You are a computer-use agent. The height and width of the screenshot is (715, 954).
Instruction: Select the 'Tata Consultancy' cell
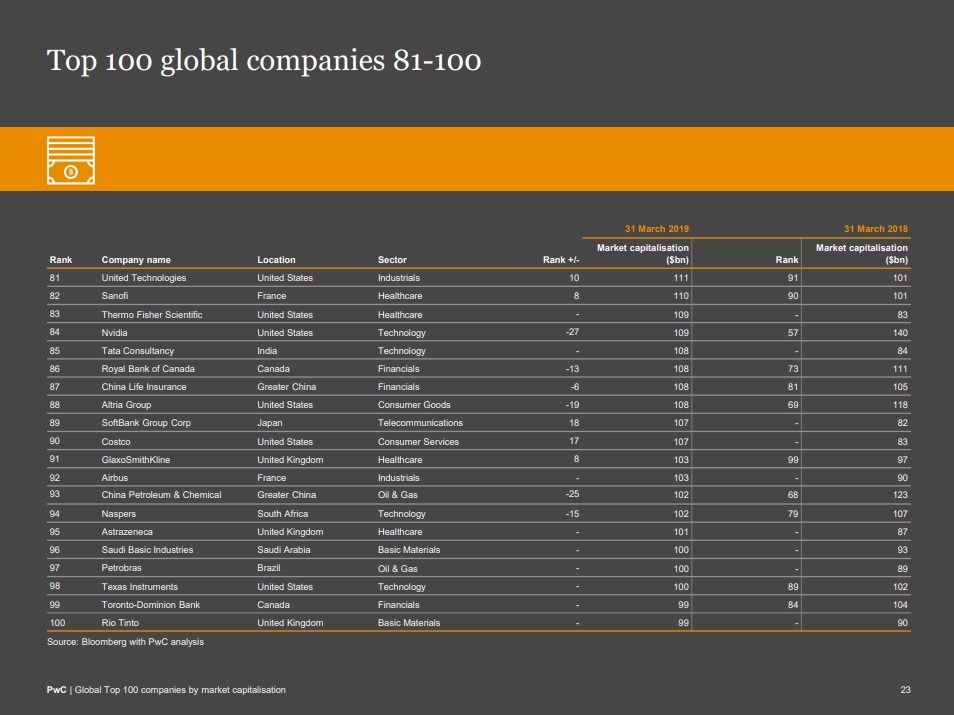[138, 351]
